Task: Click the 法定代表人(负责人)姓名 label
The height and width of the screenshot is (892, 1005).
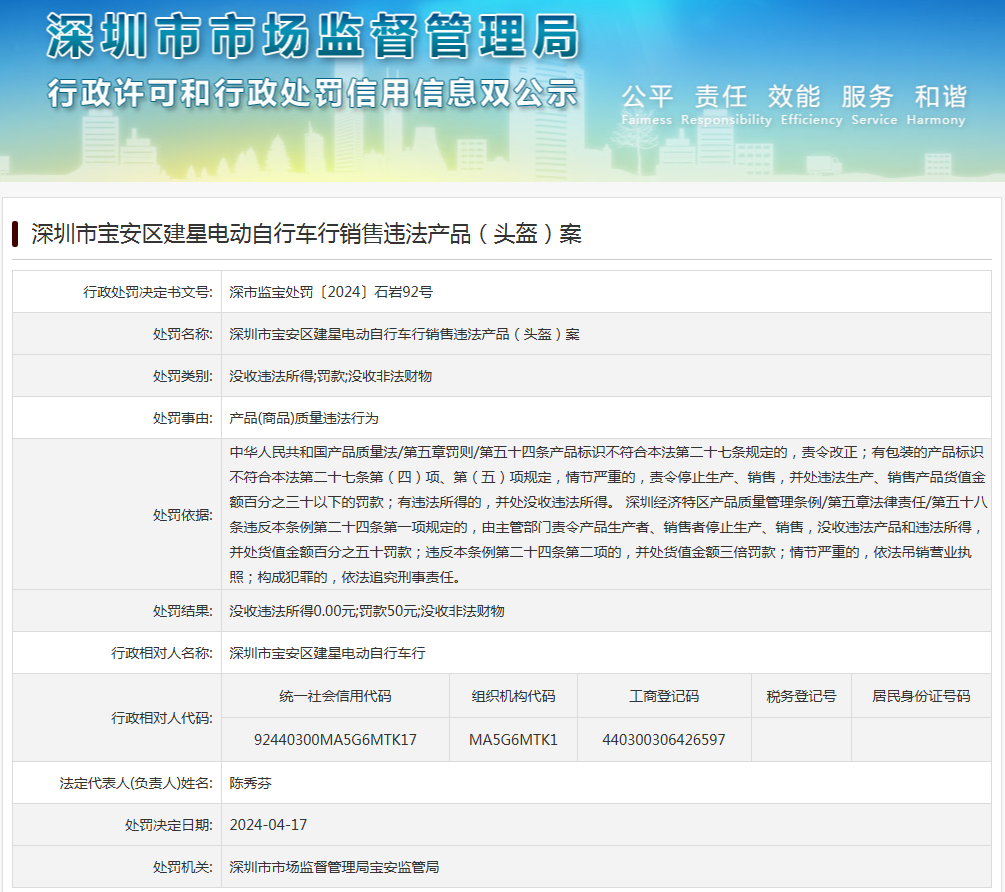Action: [x=137, y=783]
